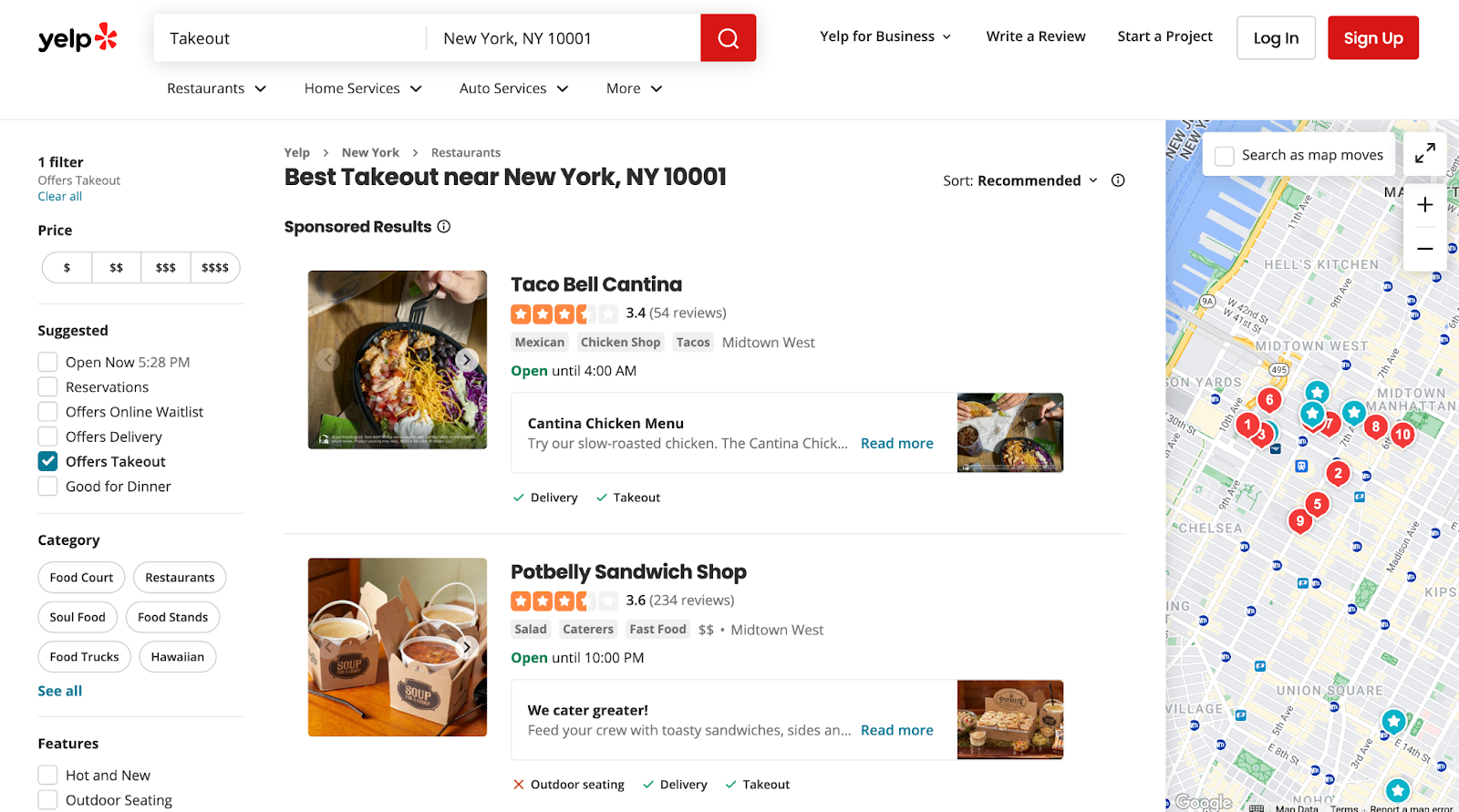This screenshot has height=812, width=1459.
Task: Read more about Cantina Chicken Menu
Action: pyautogui.click(x=897, y=443)
